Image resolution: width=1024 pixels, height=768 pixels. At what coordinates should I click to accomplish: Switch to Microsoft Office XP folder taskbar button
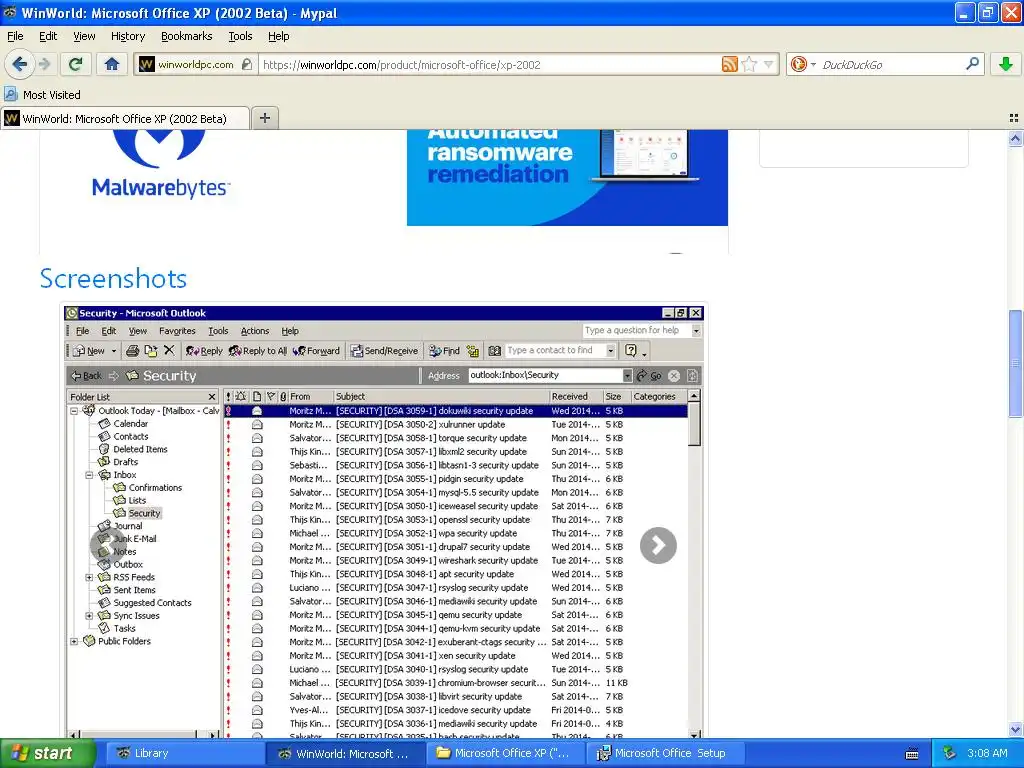pos(505,753)
